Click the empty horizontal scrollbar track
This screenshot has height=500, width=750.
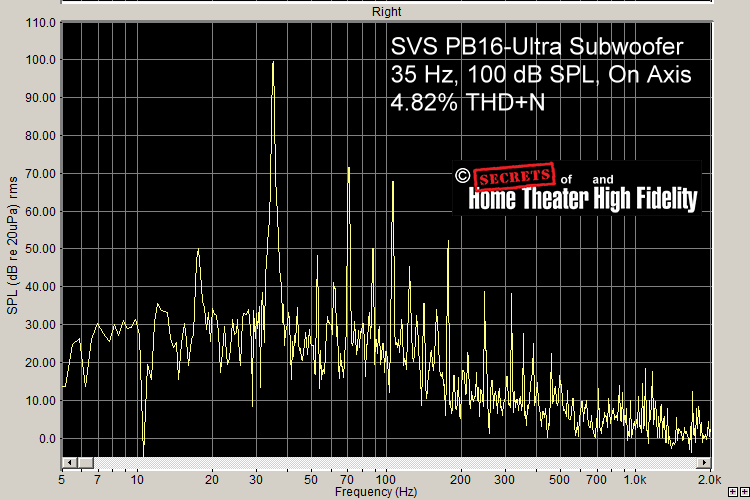pyautogui.click(x=400, y=462)
